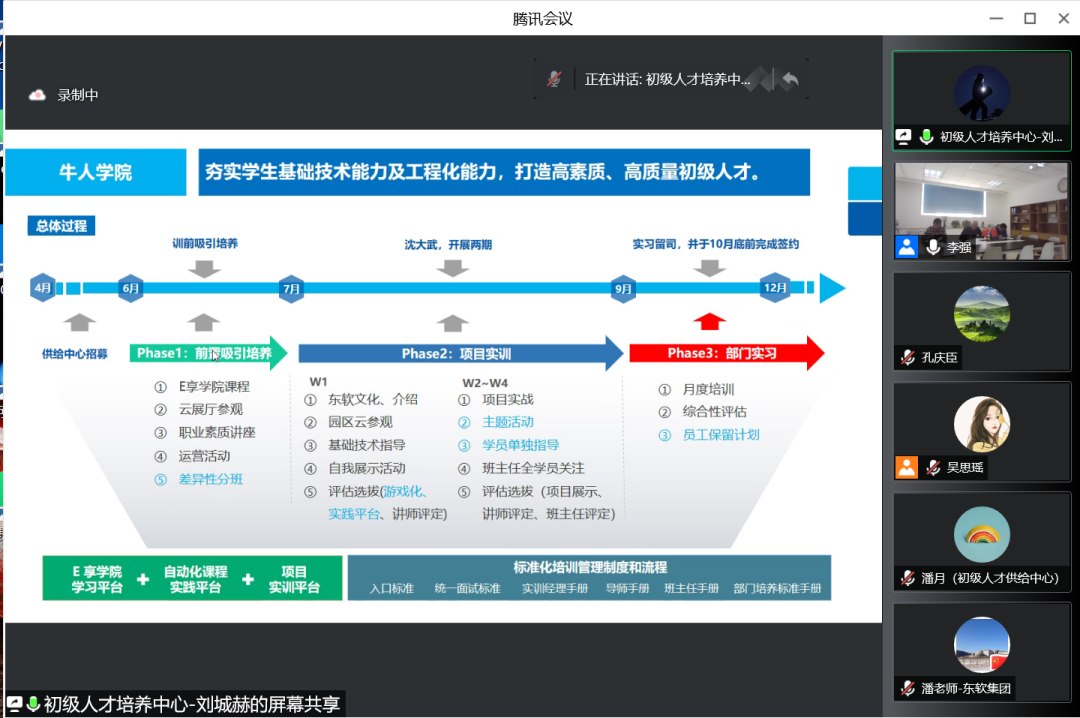The height and width of the screenshot is (718, 1080).
Task: Click the muted mic icon beside 吴思瑶
Action: coord(932,467)
